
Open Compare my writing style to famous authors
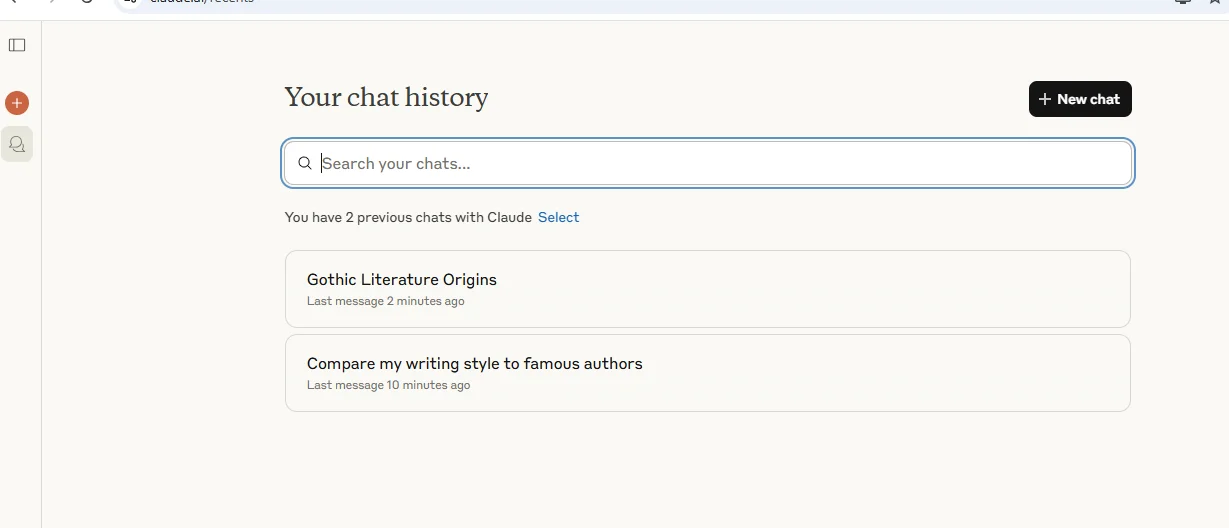click(x=708, y=373)
